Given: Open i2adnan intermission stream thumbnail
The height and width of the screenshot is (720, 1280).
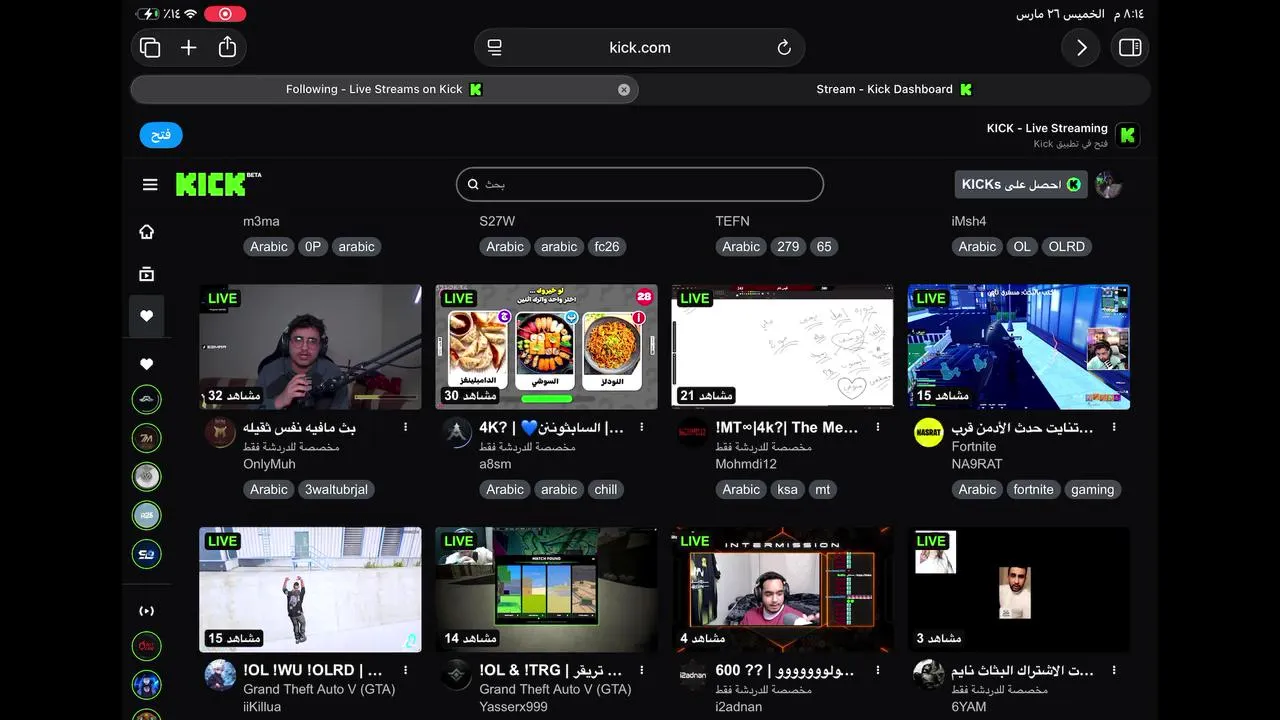Looking at the screenshot, I should coord(782,589).
